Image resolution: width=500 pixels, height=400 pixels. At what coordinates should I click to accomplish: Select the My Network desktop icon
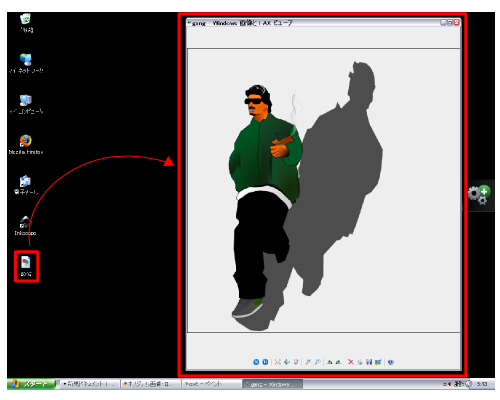[26, 63]
